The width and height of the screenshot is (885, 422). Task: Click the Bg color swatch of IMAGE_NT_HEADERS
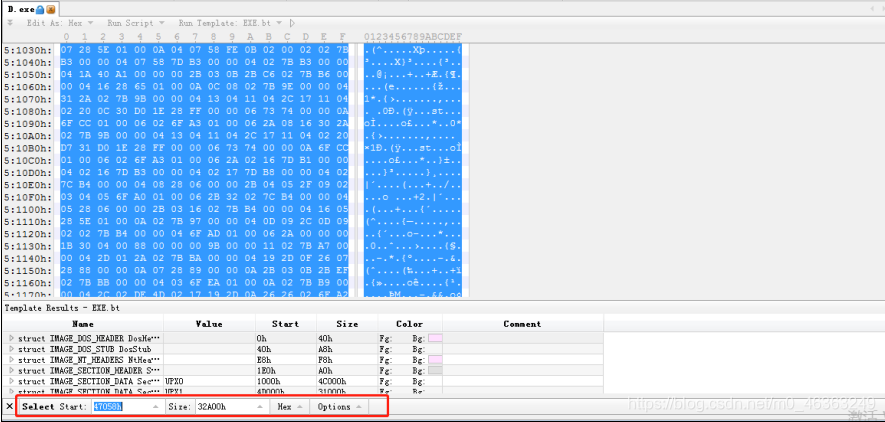pyautogui.click(x=435, y=360)
